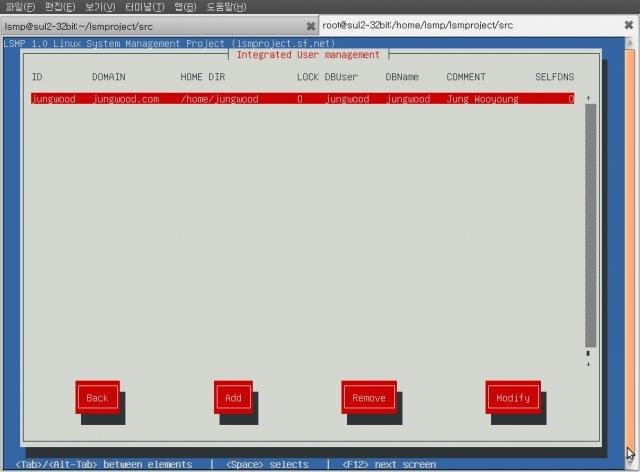Click the DOMAIN column header
640x472 pixels.
click(x=109, y=77)
